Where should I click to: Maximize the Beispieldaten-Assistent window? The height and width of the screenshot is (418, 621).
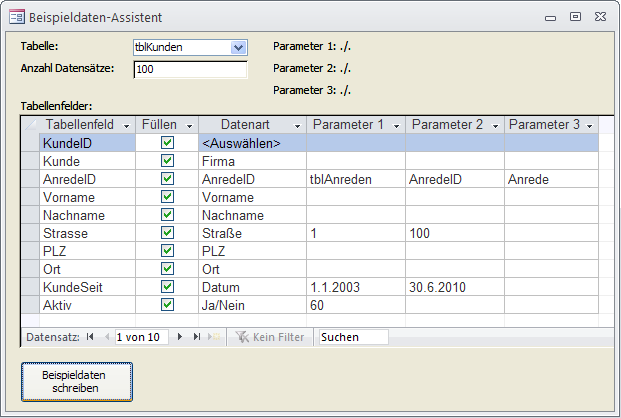(575, 17)
